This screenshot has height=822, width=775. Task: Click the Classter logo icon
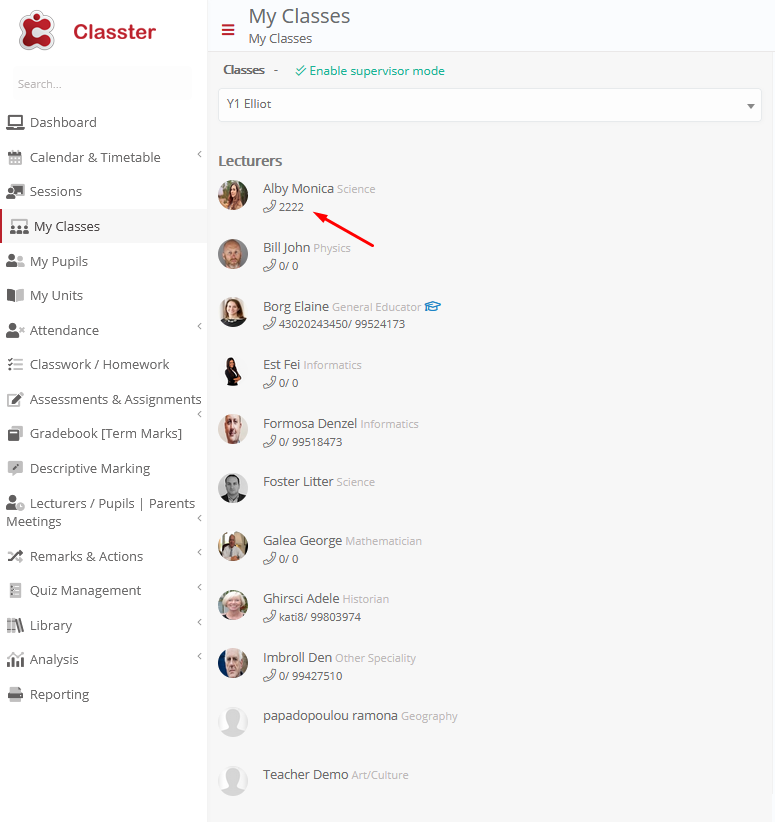(x=36, y=31)
